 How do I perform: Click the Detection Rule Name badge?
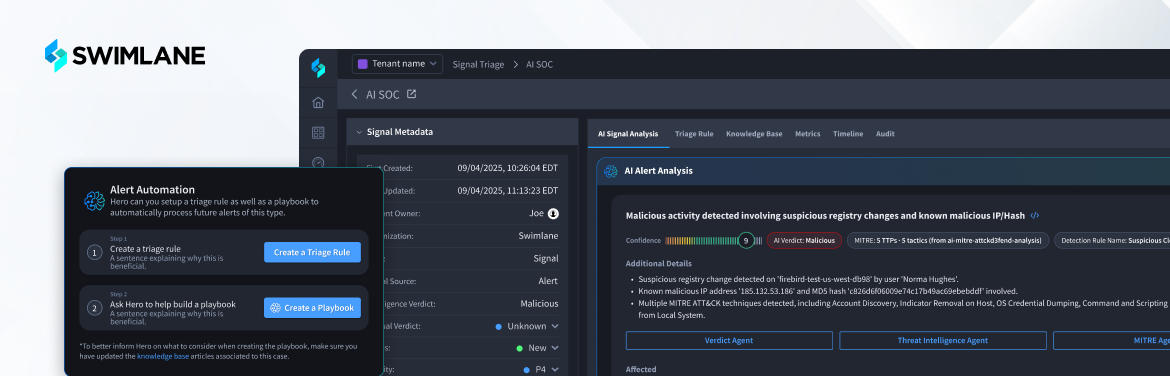click(1113, 240)
